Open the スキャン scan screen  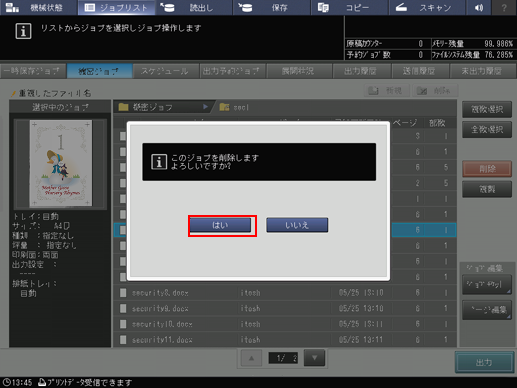click(x=427, y=7)
